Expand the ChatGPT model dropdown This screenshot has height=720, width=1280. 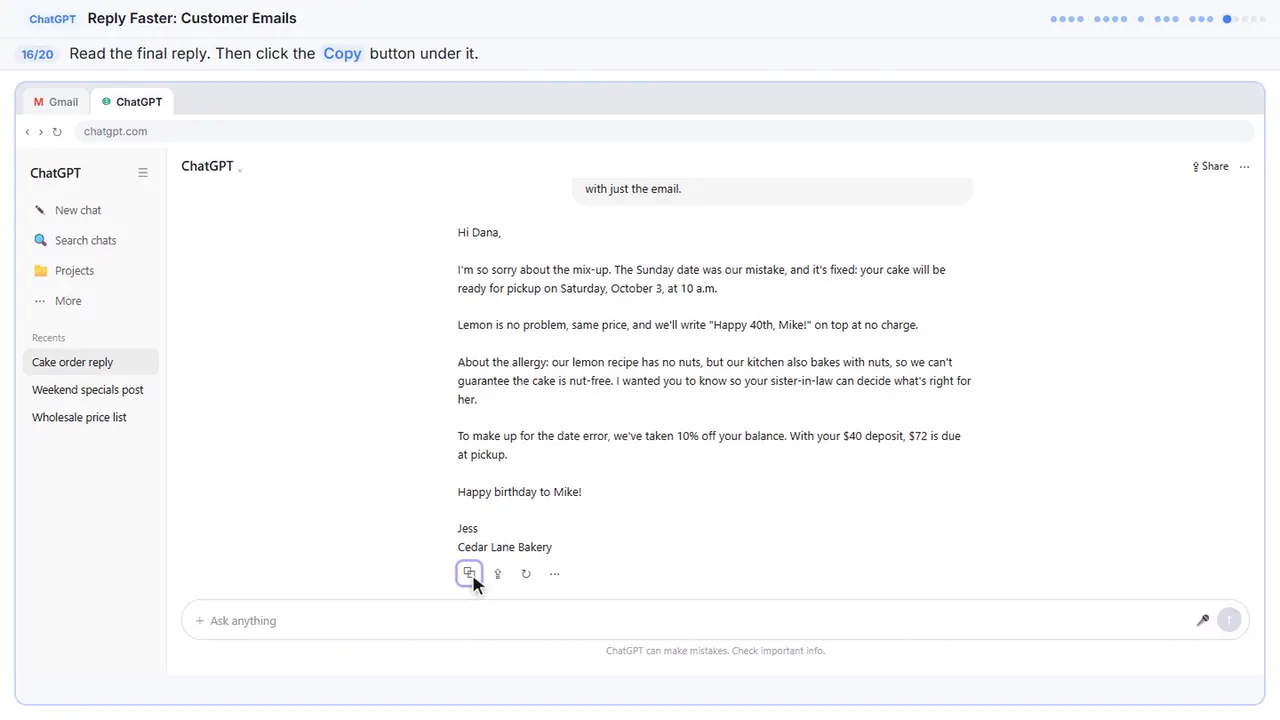coord(212,166)
